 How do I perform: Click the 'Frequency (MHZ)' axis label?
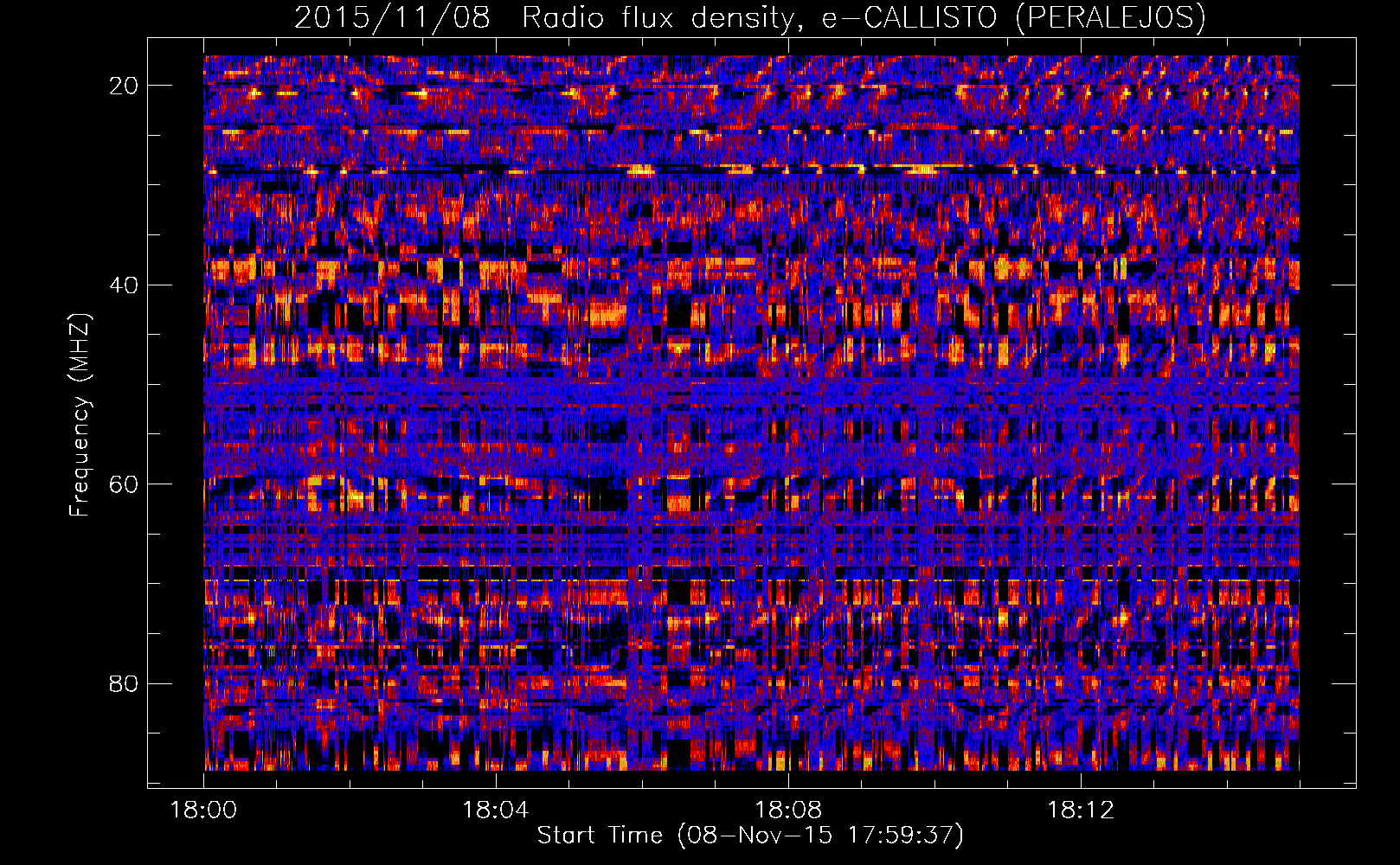coord(80,414)
